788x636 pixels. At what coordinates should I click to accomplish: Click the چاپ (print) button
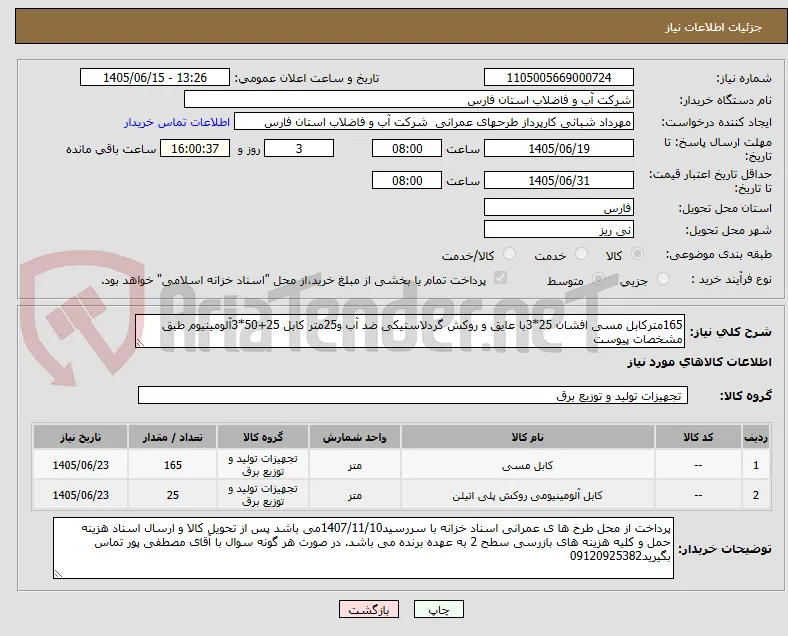(438, 609)
